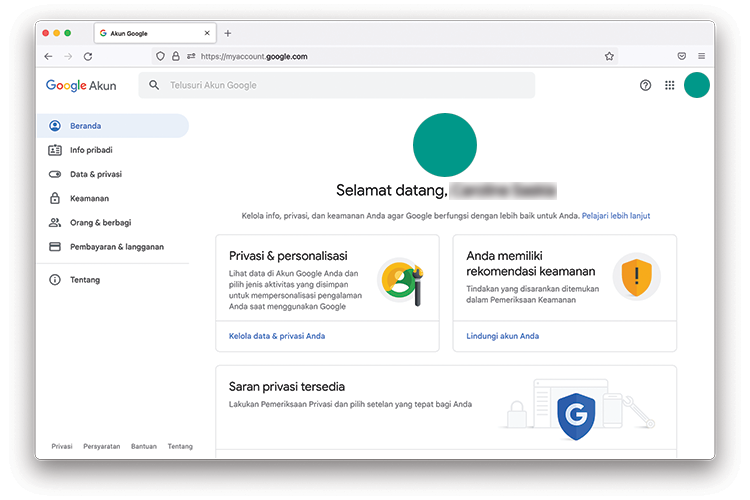Click the Telusuri Akun Google search field
750x500 pixels.
pos(336,85)
